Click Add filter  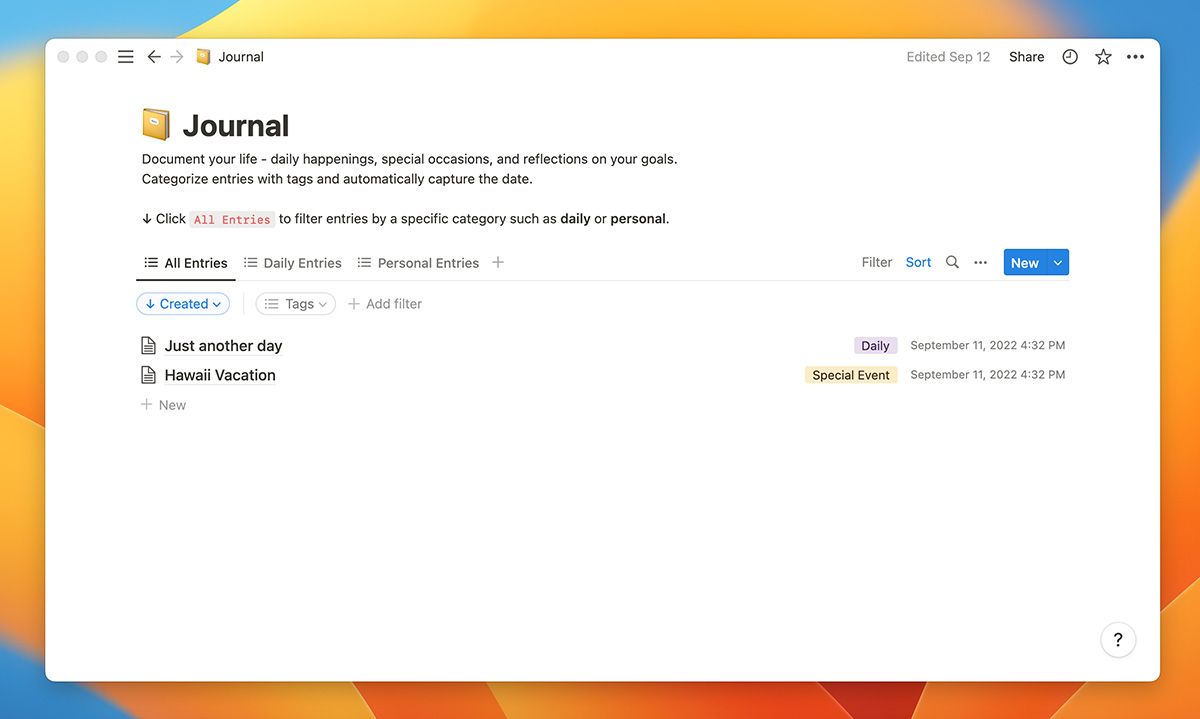point(385,304)
